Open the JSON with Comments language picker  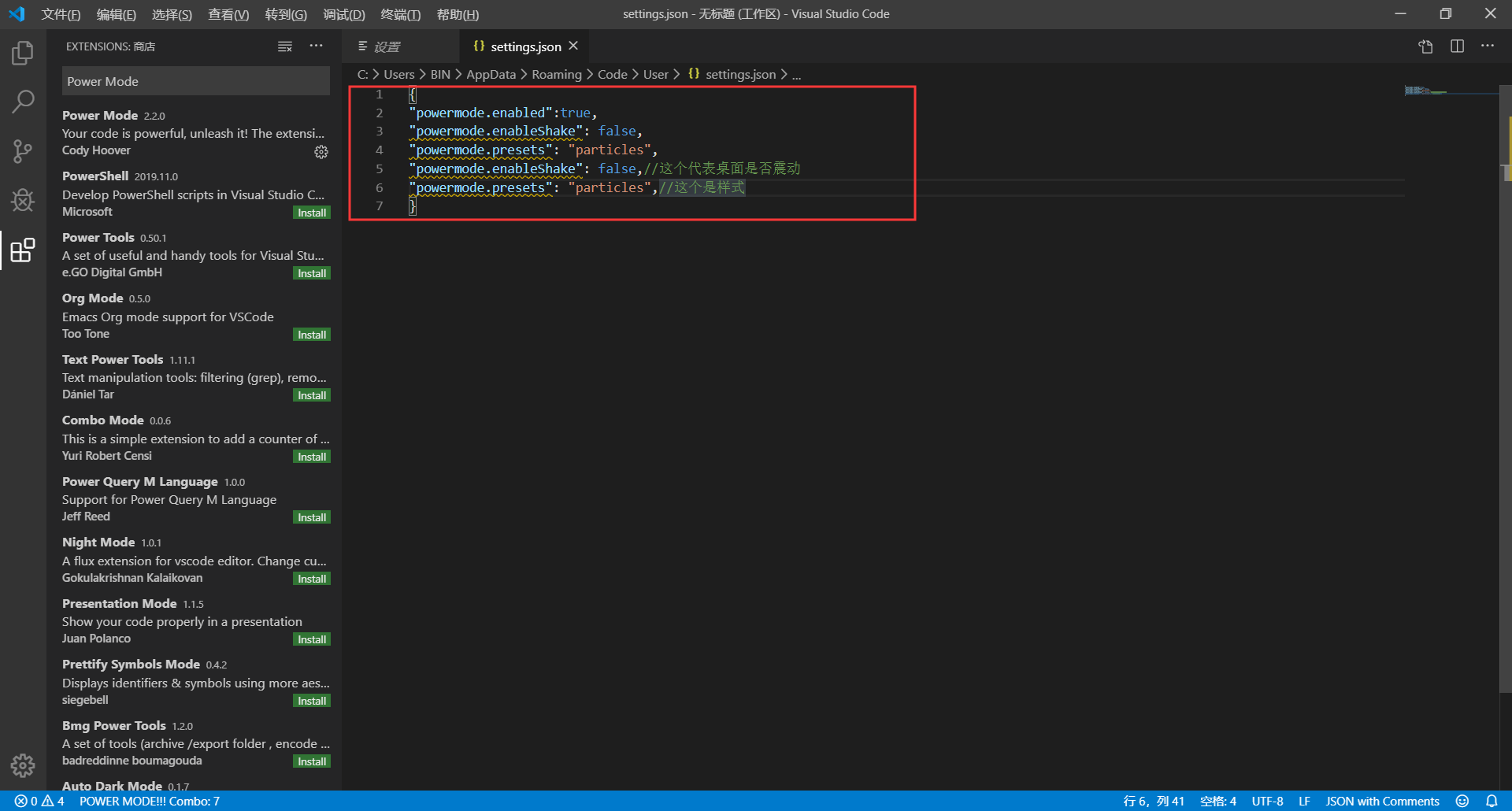pos(1383,801)
